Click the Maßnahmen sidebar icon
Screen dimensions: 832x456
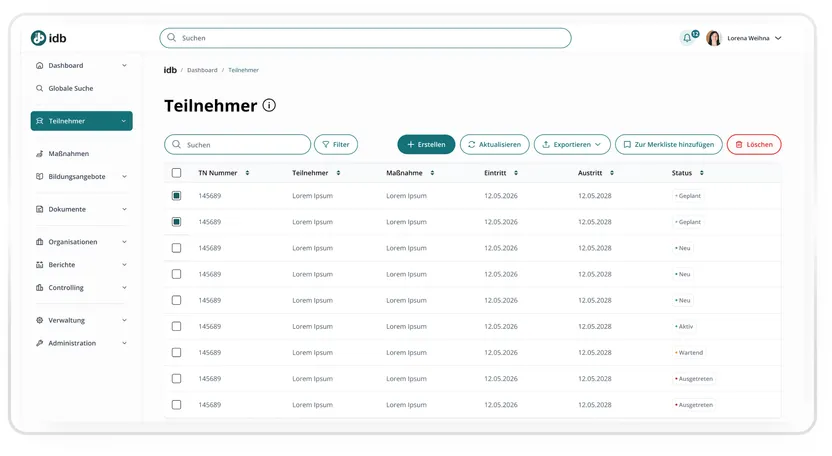point(39,153)
